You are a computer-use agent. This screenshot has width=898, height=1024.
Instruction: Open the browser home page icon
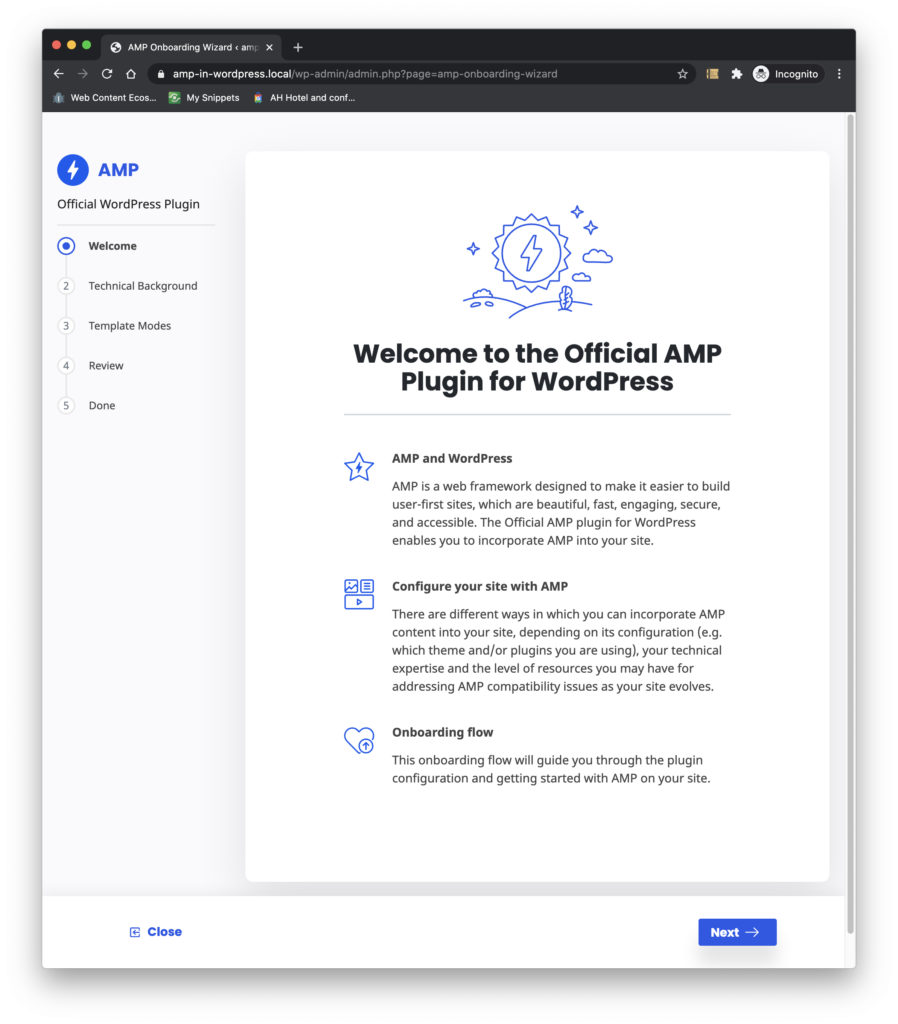tap(131, 74)
